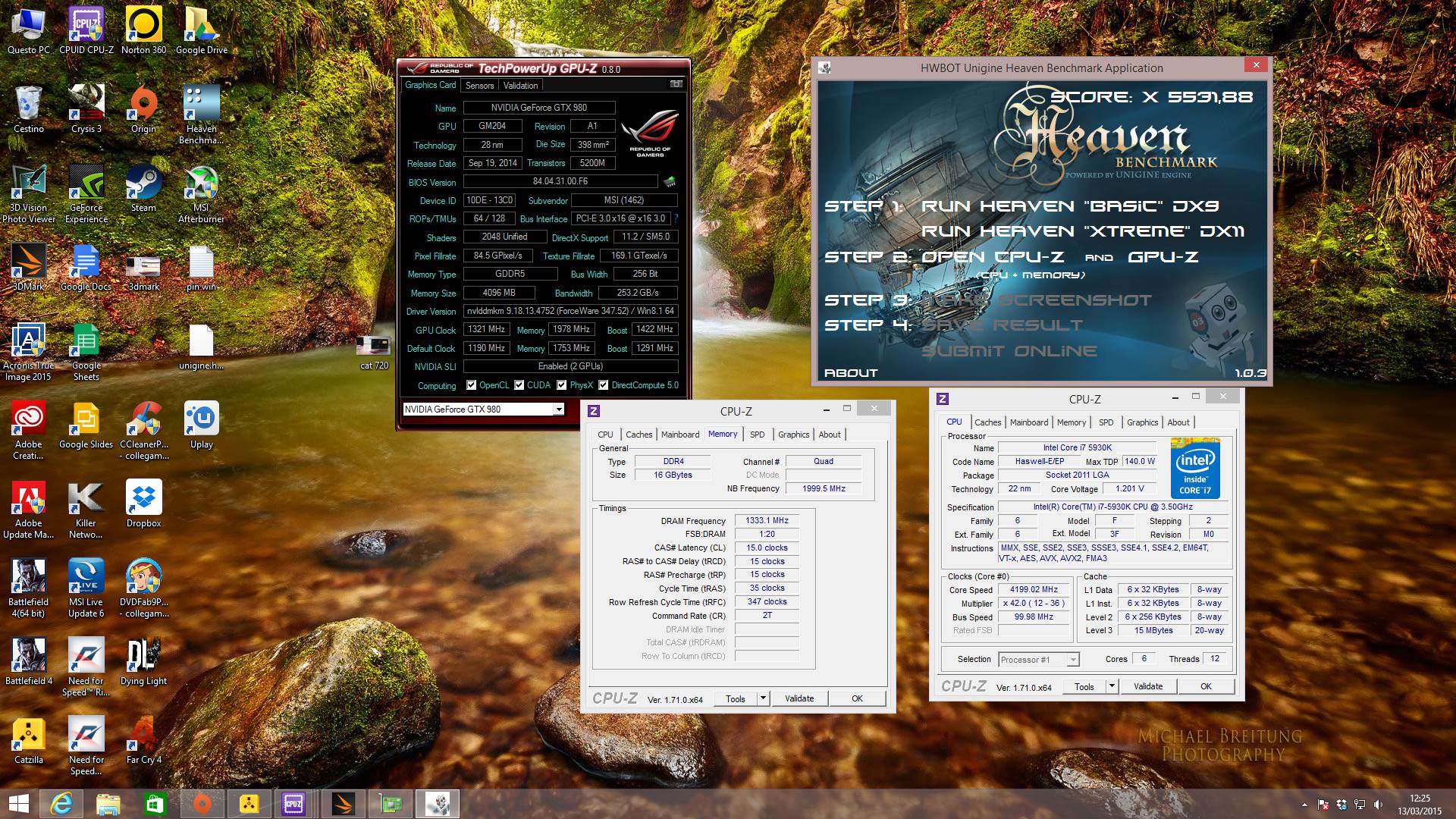
Task: Switch to the Sensors tab in GPU-Z
Action: point(479,86)
